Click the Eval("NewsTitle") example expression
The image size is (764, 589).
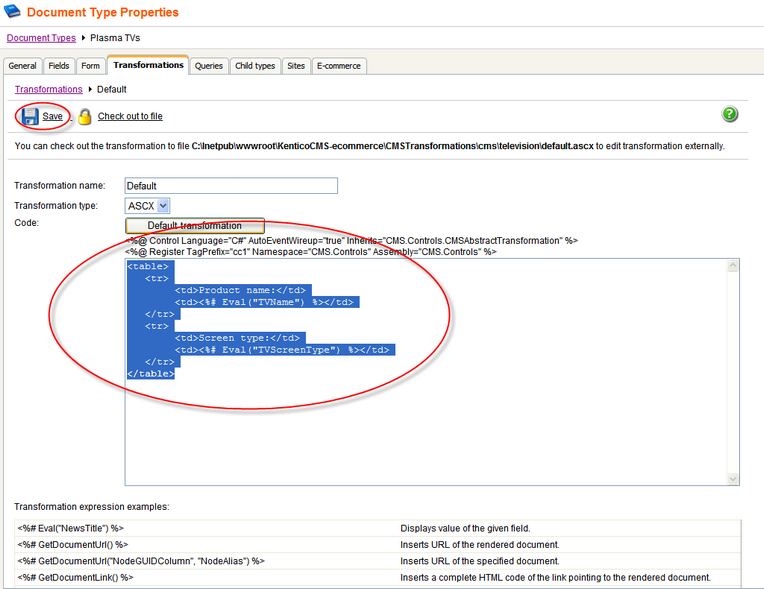pyautogui.click(x=71, y=528)
